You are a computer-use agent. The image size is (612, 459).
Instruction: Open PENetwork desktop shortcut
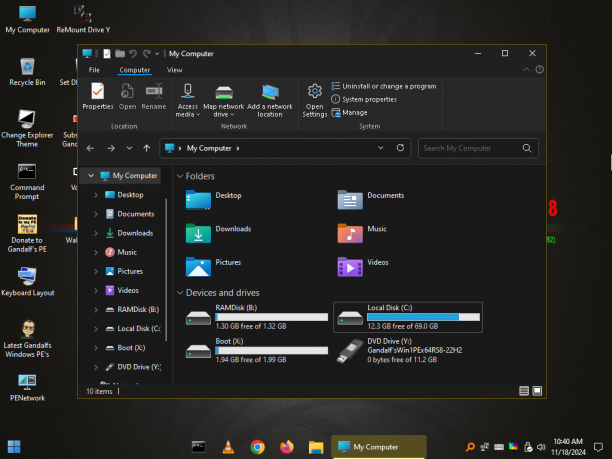click(27, 388)
